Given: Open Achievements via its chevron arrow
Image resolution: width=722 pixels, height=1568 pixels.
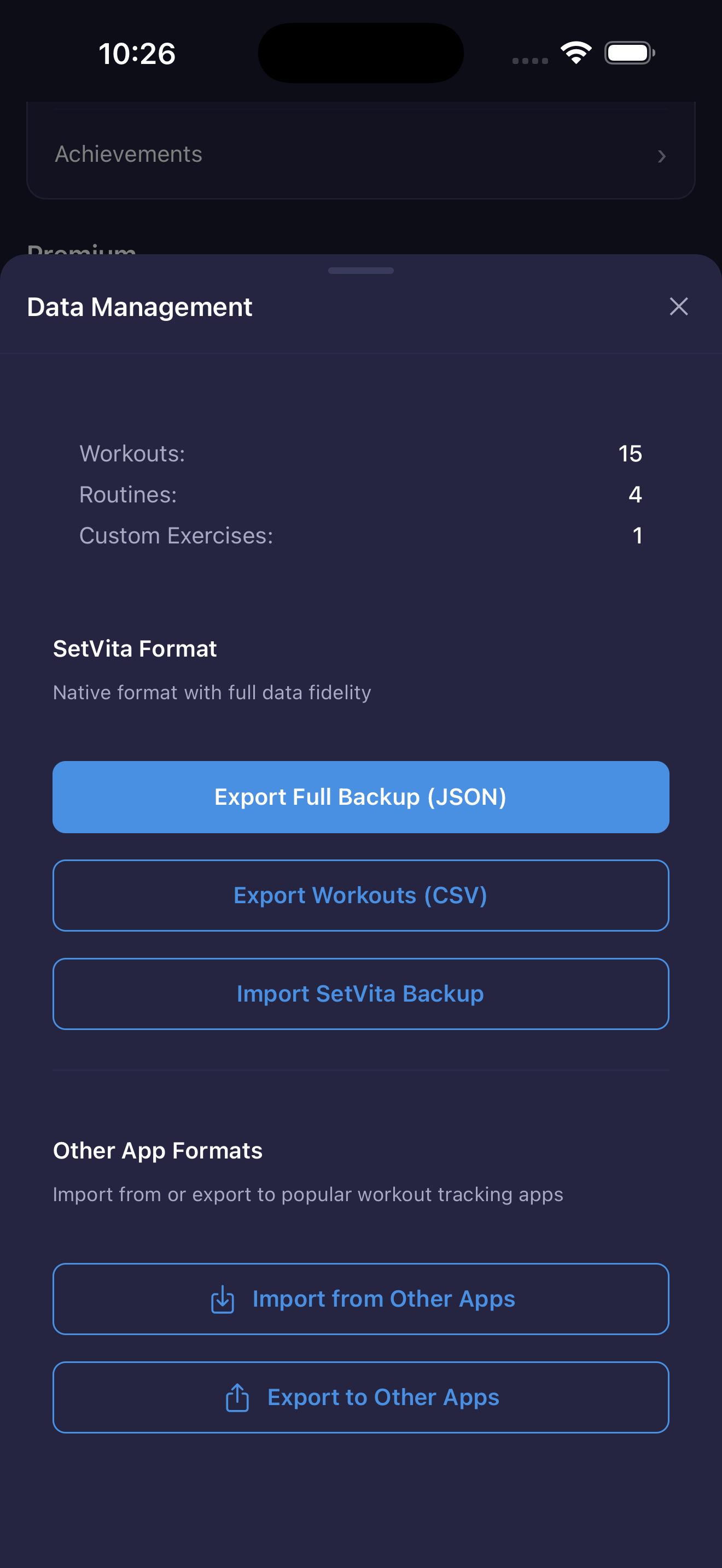Looking at the screenshot, I should coord(663,156).
